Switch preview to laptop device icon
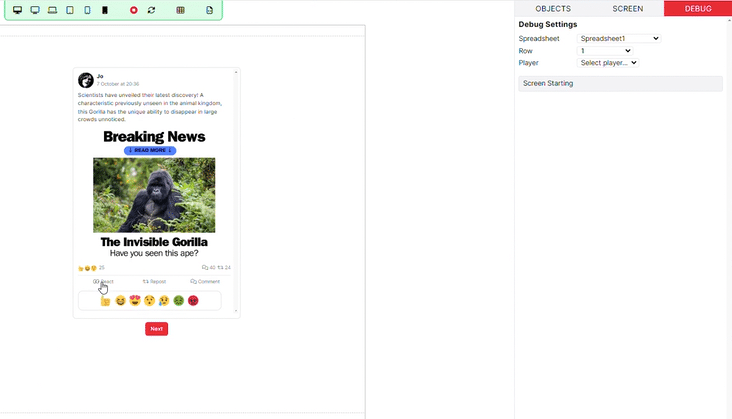Screen dimensions: 732x419 [52, 10]
